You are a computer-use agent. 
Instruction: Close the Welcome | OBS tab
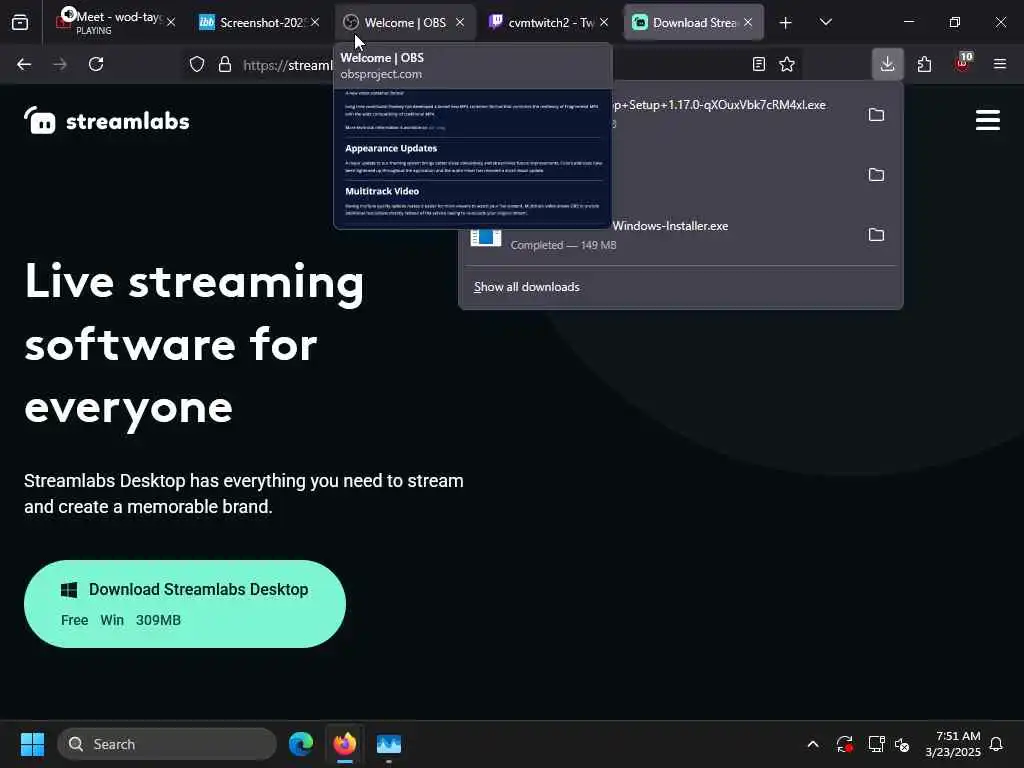click(x=460, y=23)
